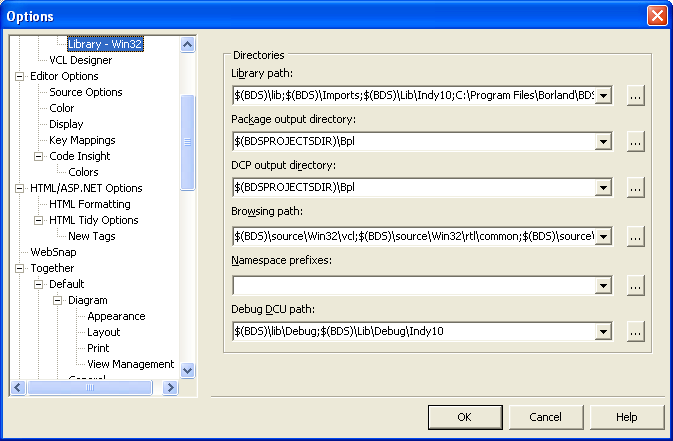
Task: Select Key Mappings tree item
Action: (82, 140)
